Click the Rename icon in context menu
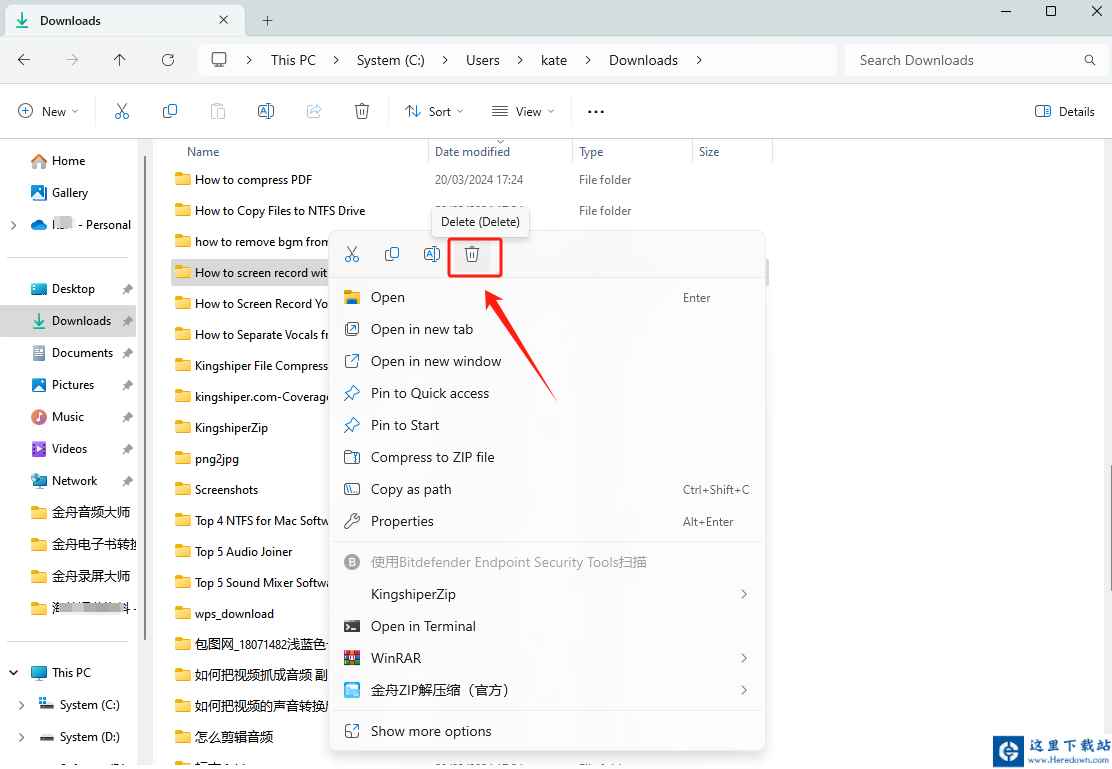 coord(432,254)
